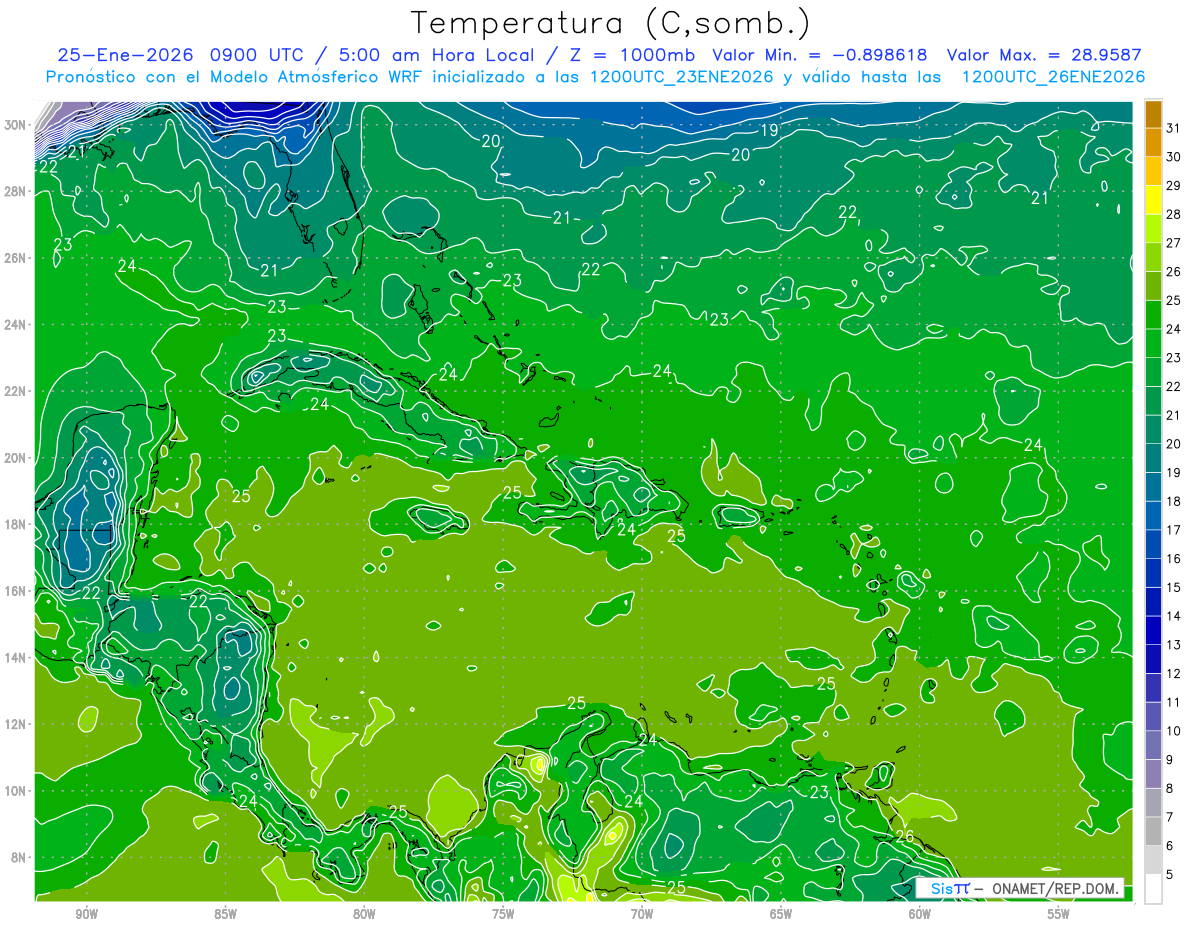Click the "SisTT - ONAMET/REP.DOM." logo box
This screenshot has width=1200, height=927.
(x=1020, y=888)
